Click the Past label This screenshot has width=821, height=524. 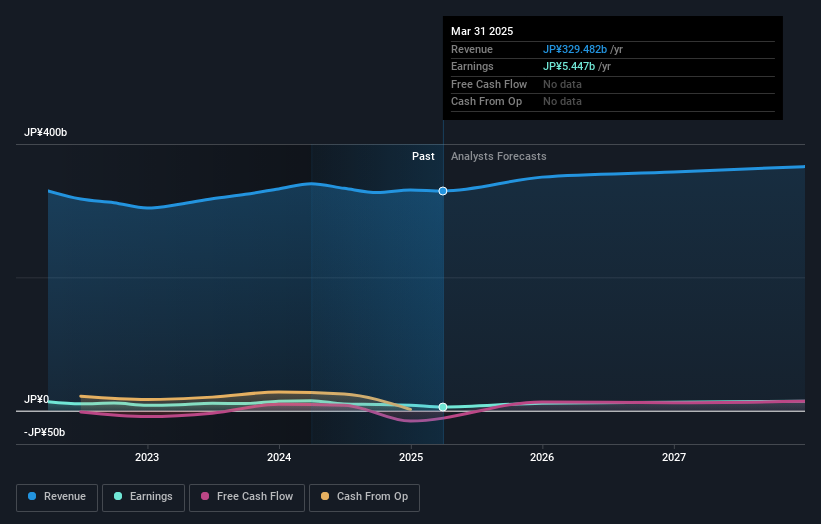coord(423,157)
